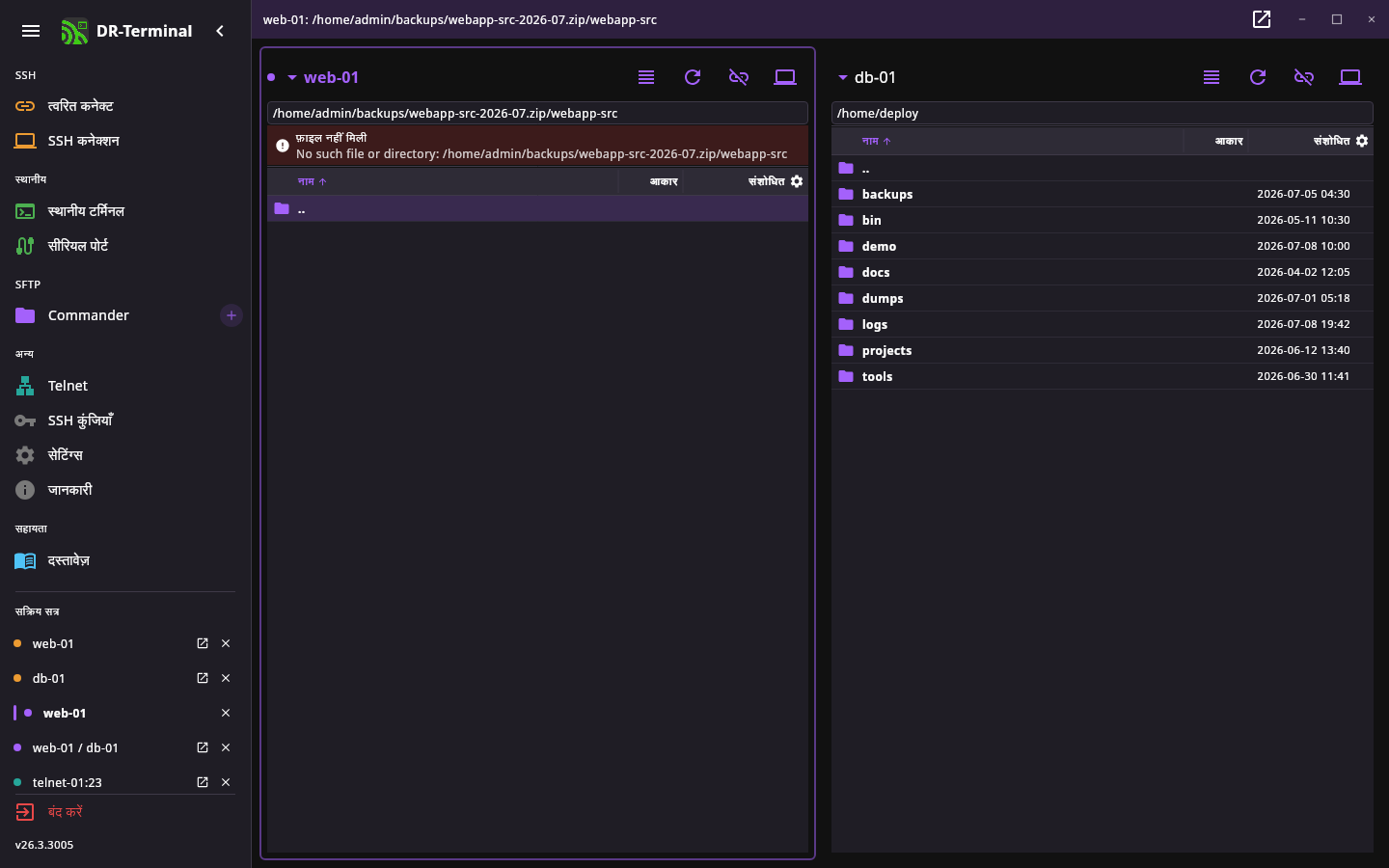Select the tools folder
The height and width of the screenshot is (868, 1389).
tap(1103, 376)
